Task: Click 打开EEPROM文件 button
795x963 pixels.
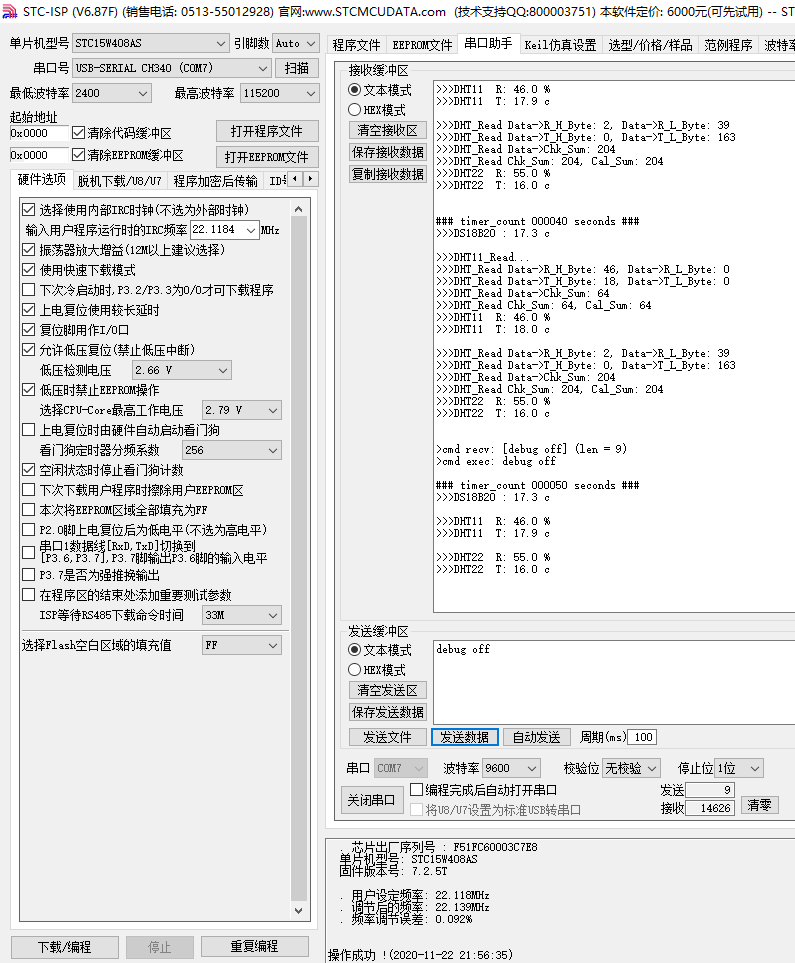Action: point(267,157)
